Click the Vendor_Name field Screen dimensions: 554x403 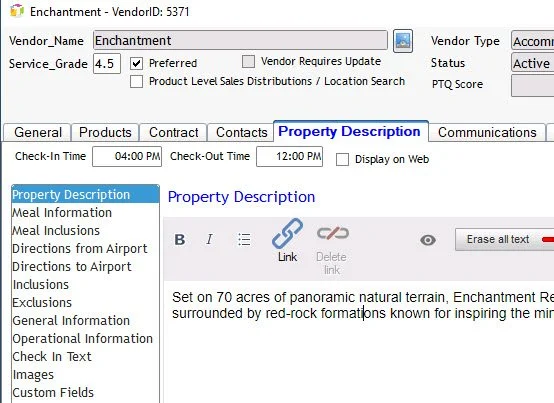click(x=240, y=40)
